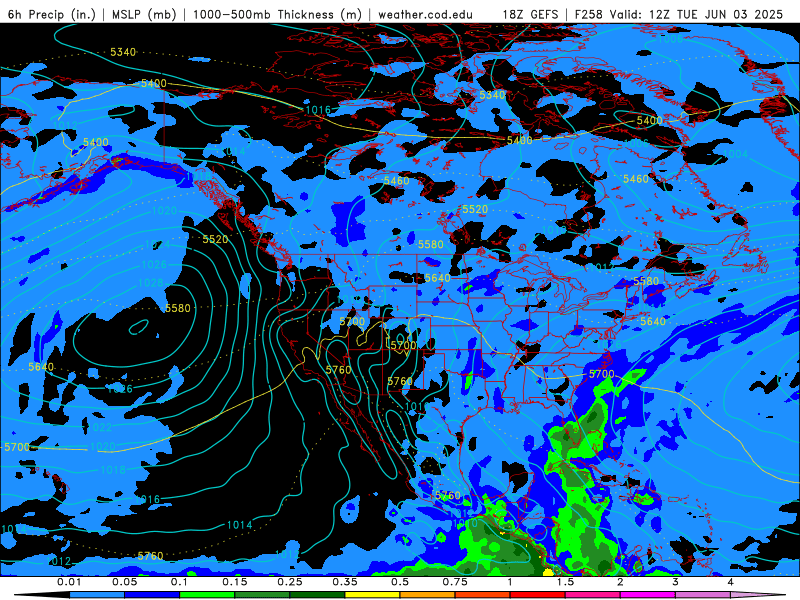The height and width of the screenshot is (600, 800).
Task: Click the red-orange 0.75–1 legend swatch
Action: [x=483, y=595]
